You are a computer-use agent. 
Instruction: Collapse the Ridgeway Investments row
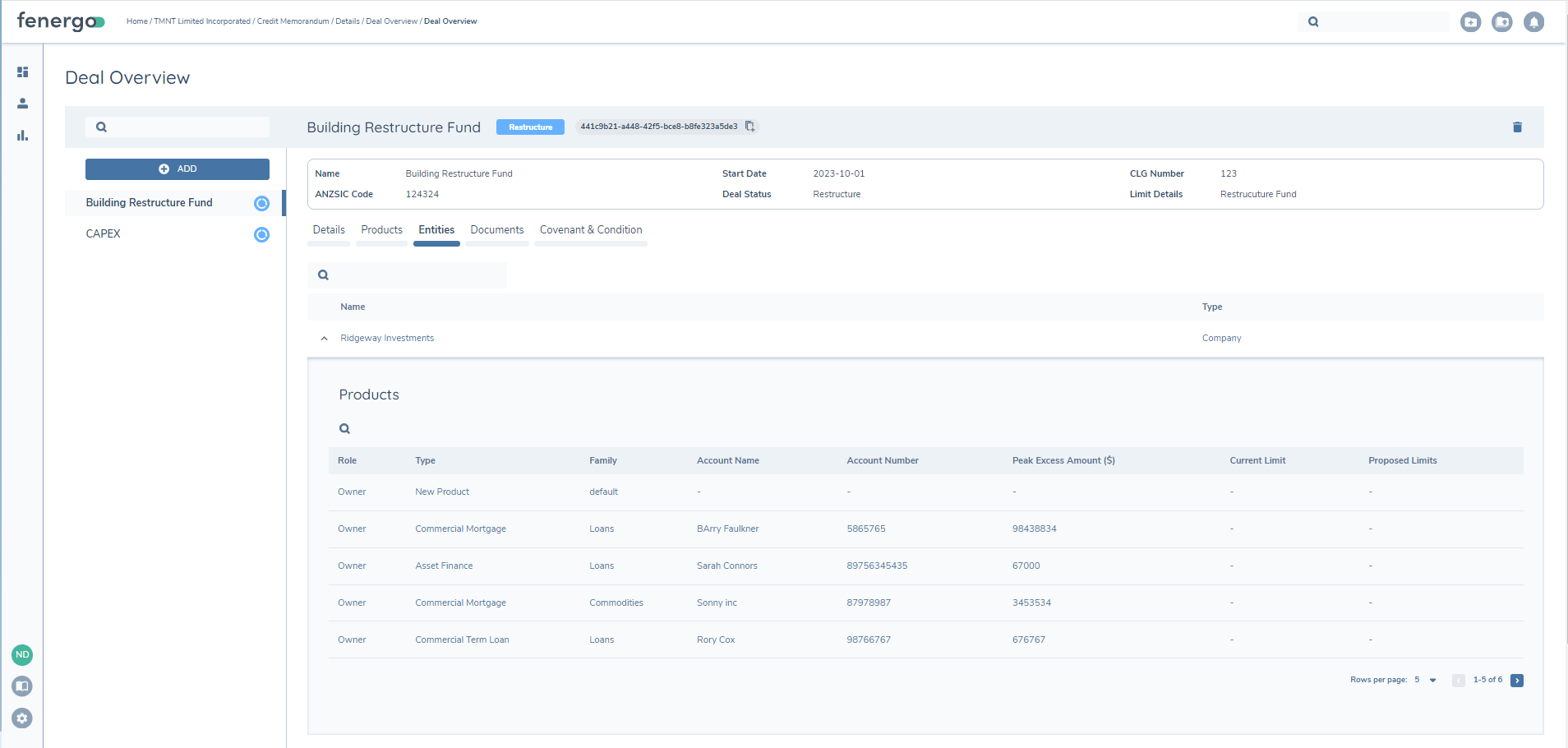[x=324, y=339]
